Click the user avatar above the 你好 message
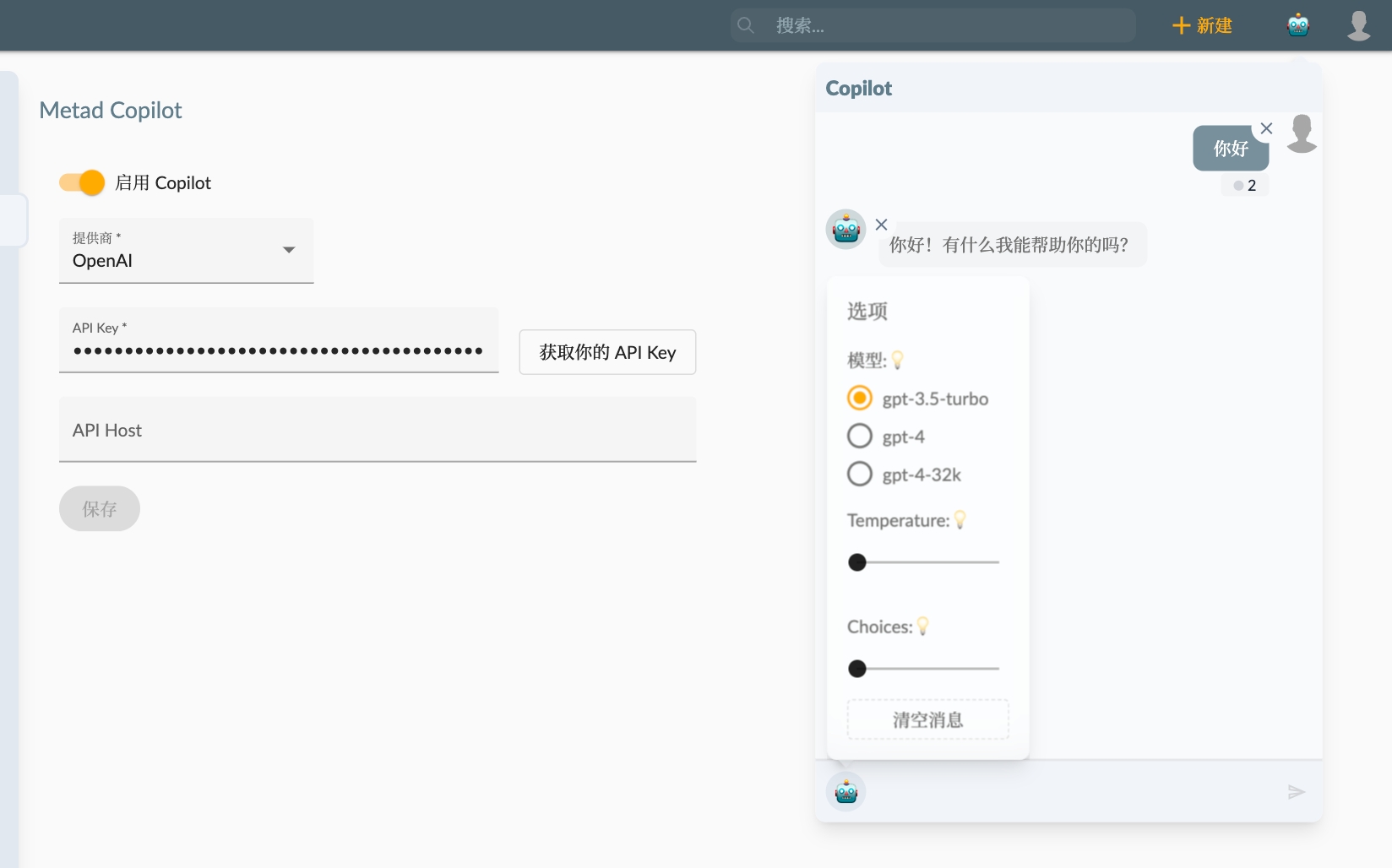The width and height of the screenshot is (1392, 868). (1302, 133)
